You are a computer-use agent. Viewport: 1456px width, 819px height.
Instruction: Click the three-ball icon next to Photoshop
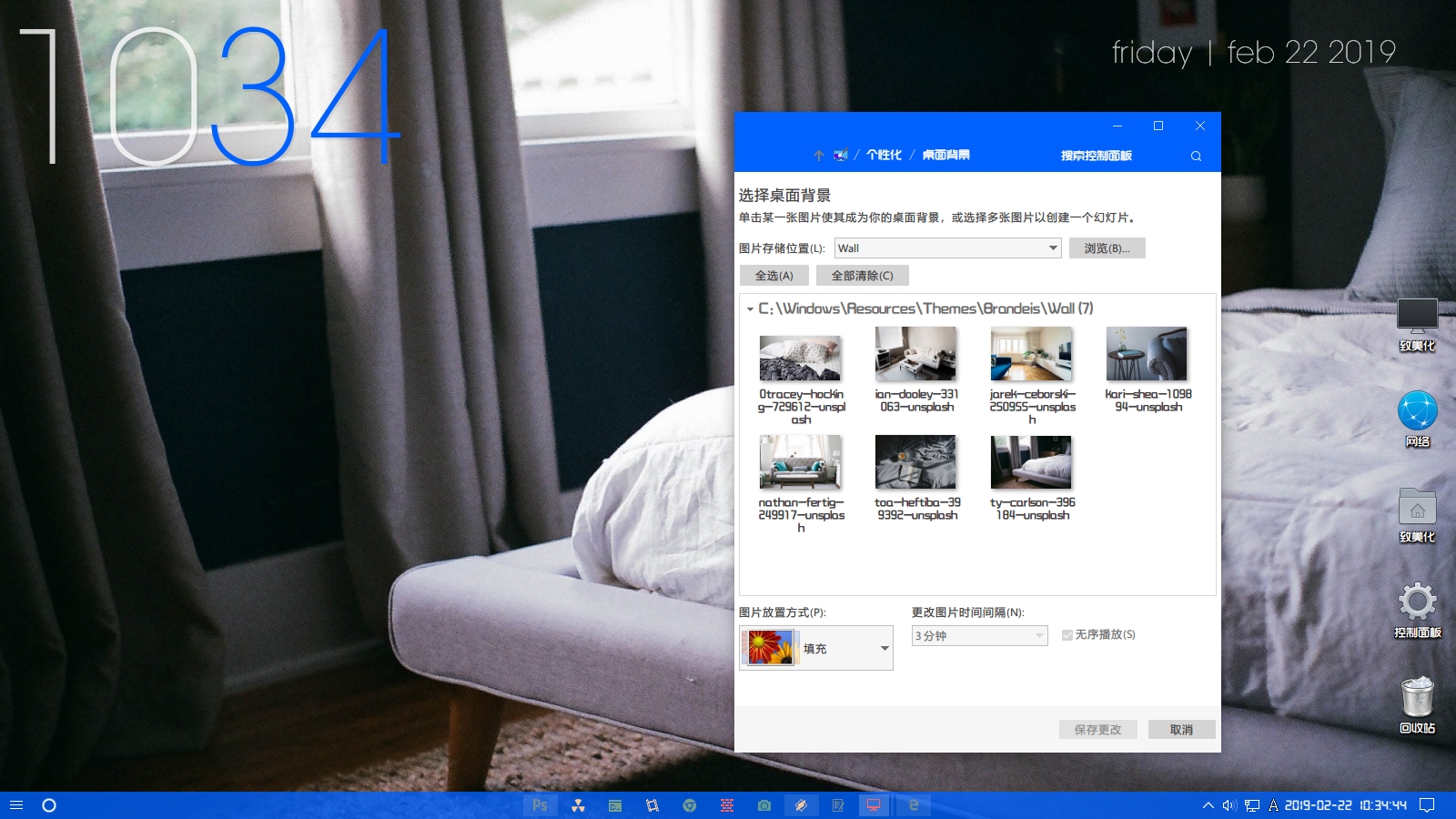[578, 805]
